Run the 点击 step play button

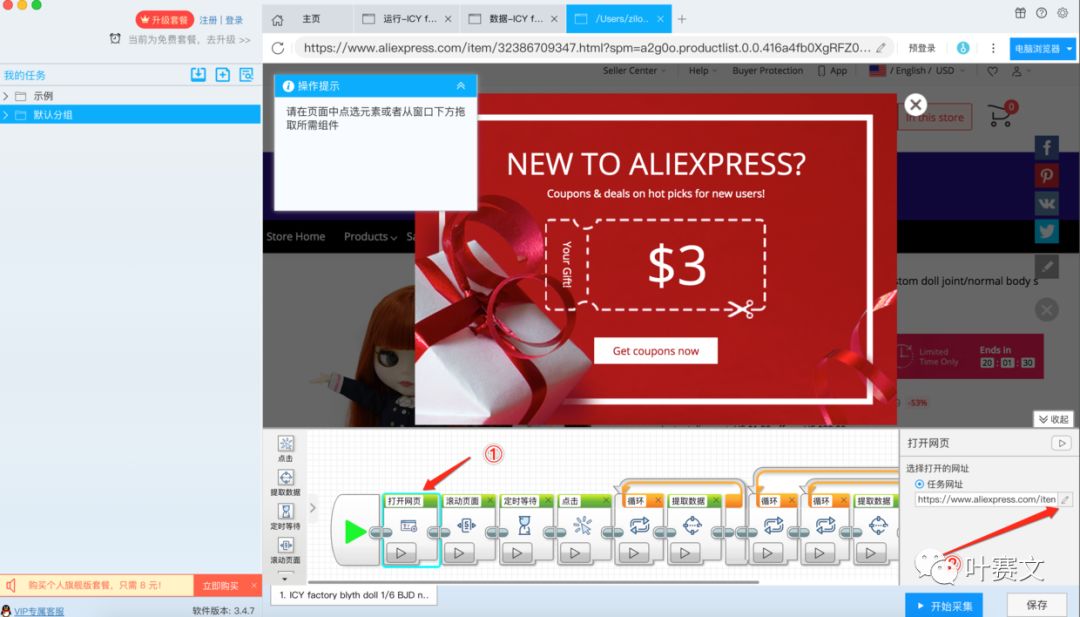[575, 553]
